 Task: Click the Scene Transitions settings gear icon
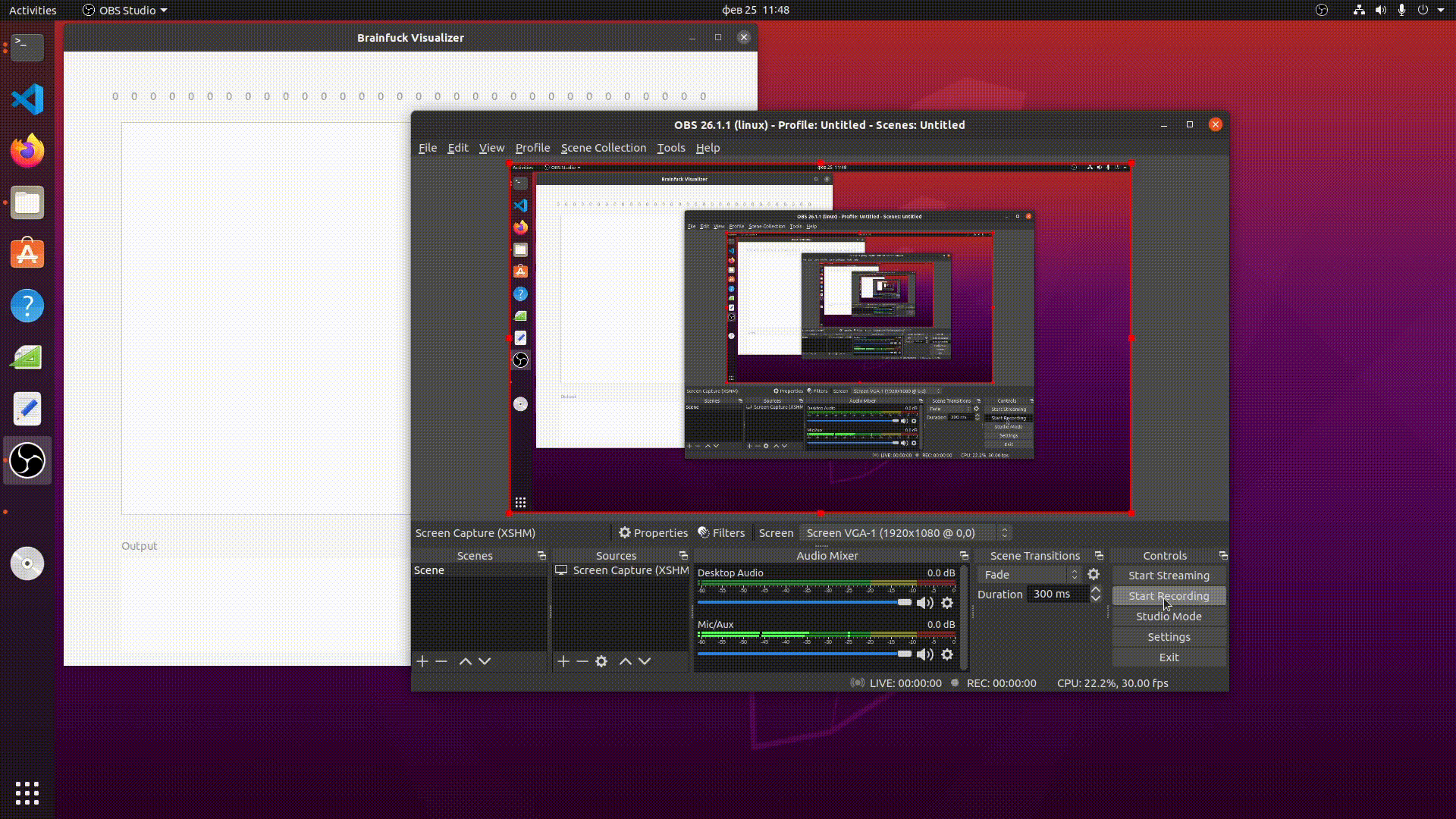(x=1094, y=574)
